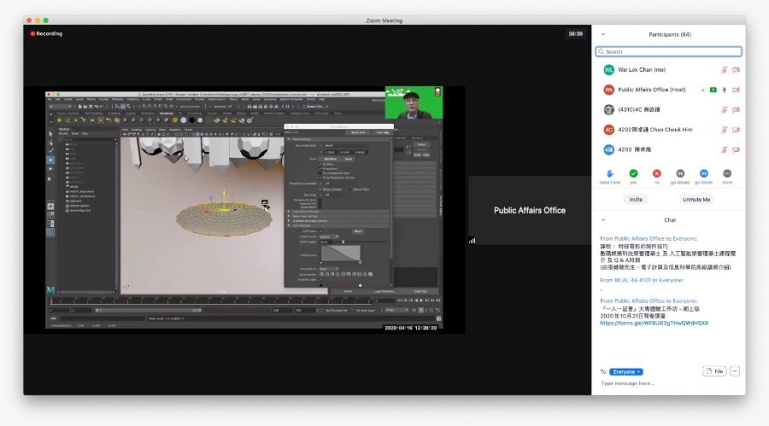Click the File button in chat
The image size is (769, 426).
(x=714, y=371)
